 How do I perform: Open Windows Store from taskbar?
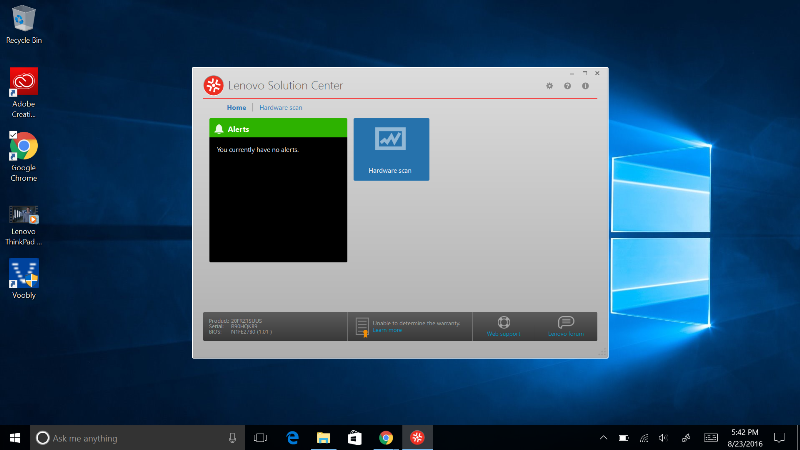click(x=355, y=438)
